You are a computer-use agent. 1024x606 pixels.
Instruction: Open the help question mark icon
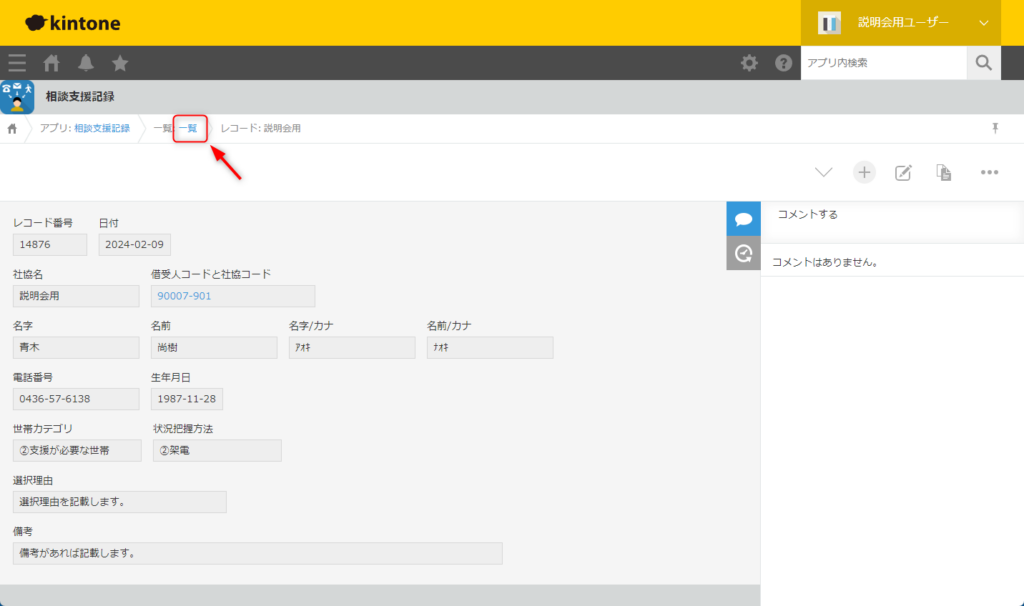784,63
